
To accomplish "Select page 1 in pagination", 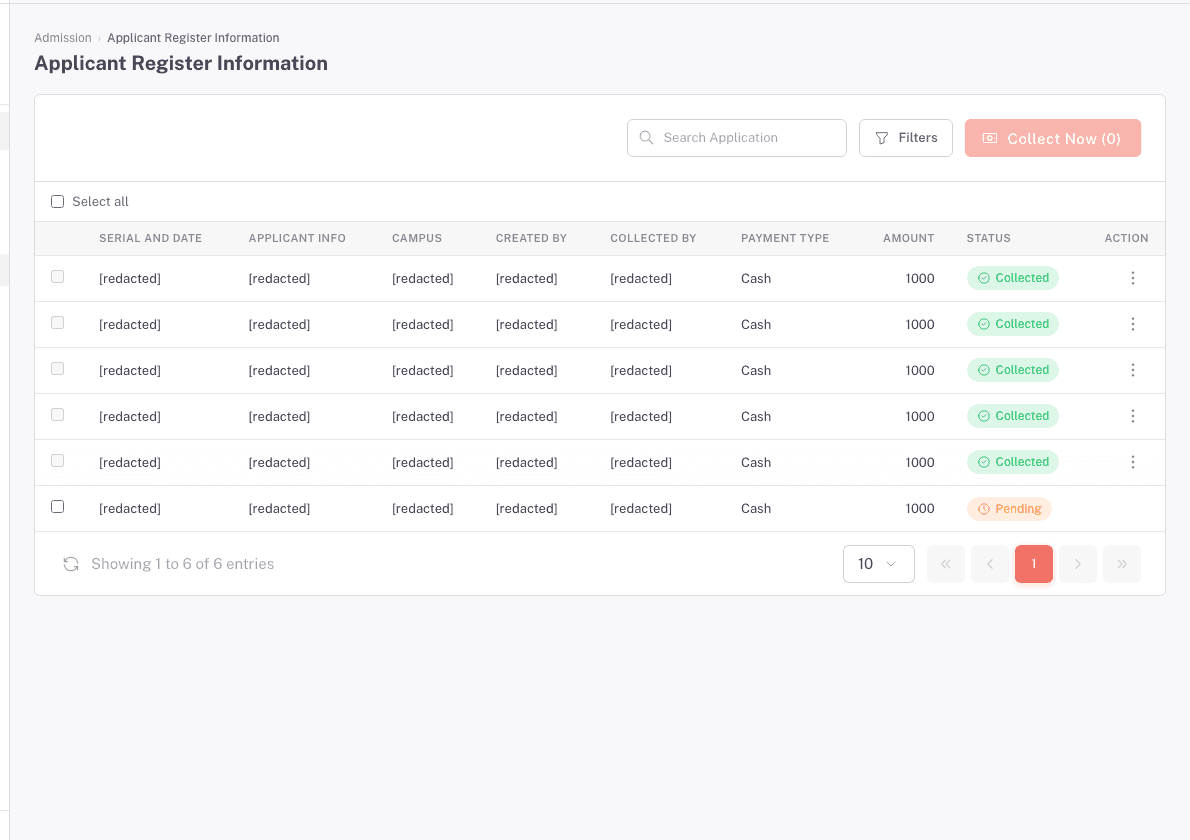I will click(x=1034, y=564).
